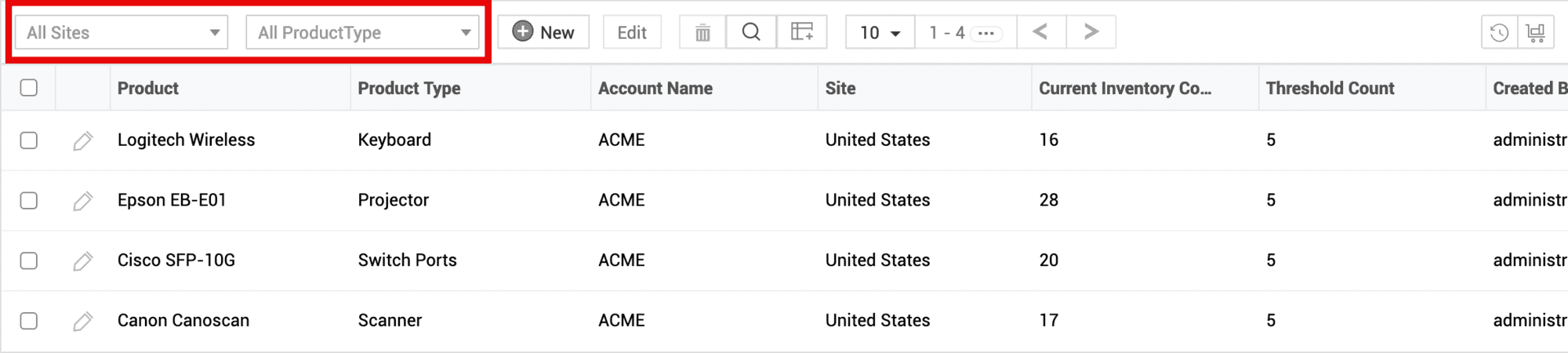Screen dimensions: 1568x353
Task: Change the 10 rows-per-page dropdown
Action: [x=880, y=33]
